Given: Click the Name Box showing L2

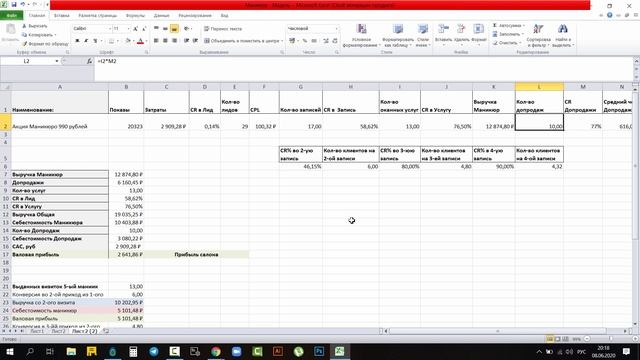Looking at the screenshot, I should click(x=27, y=61).
